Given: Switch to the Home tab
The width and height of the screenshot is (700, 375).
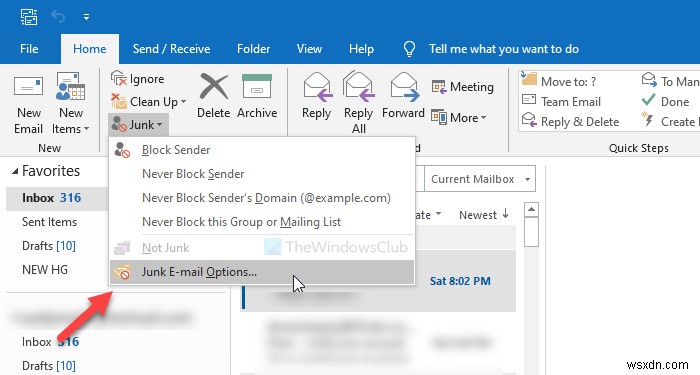Looking at the screenshot, I should [x=90, y=49].
